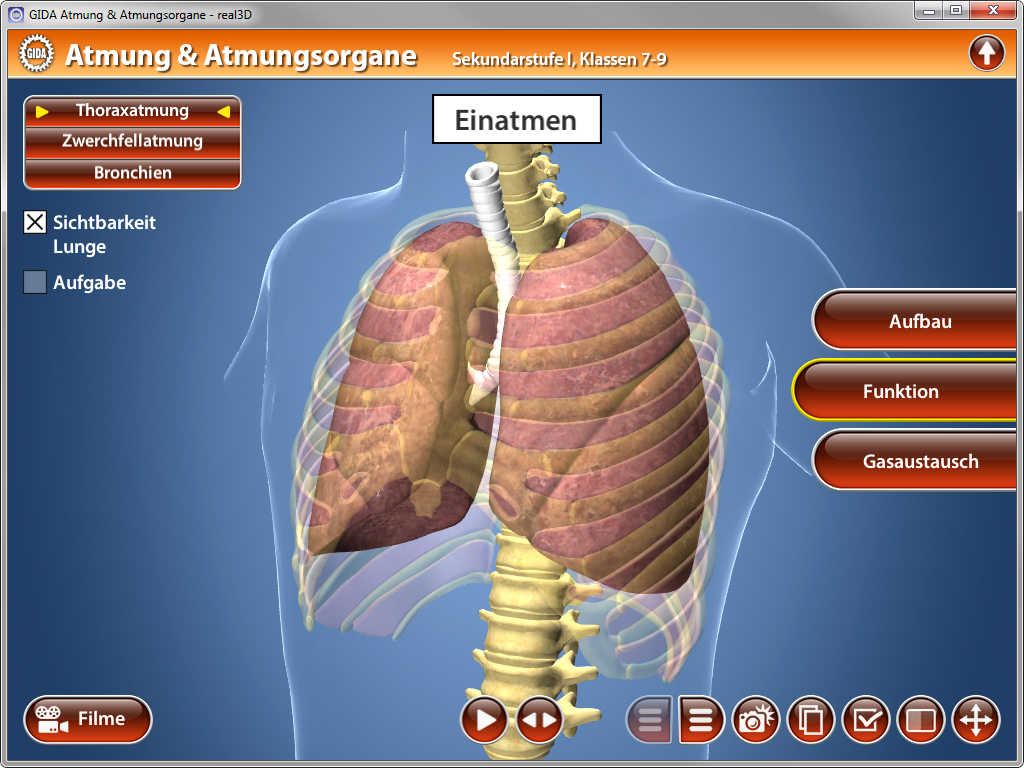The height and width of the screenshot is (768, 1024).
Task: Click the red right menu panel icon
Action: 702,720
